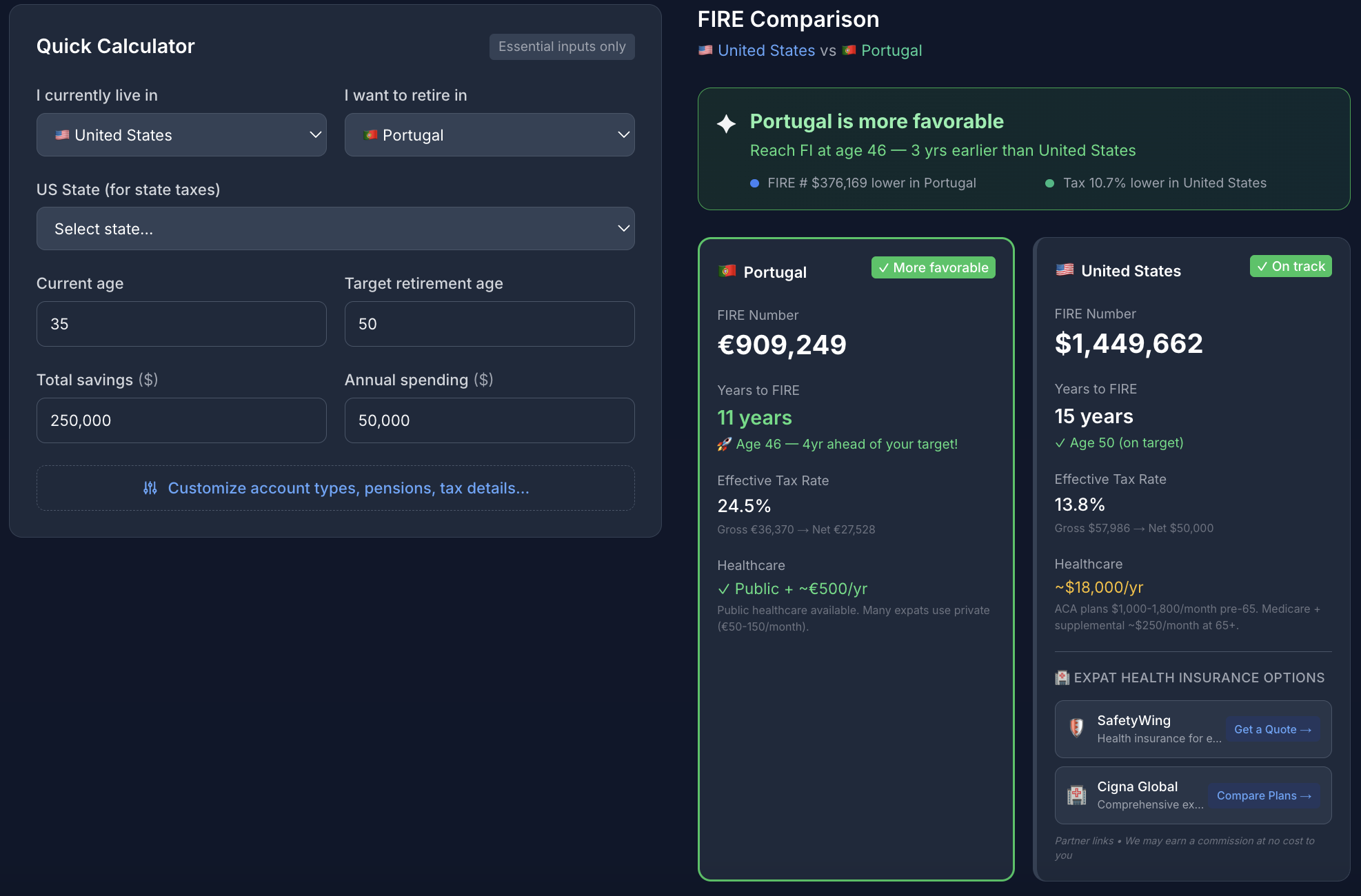
Task: Click the '~$18,000/yr' healthcare value
Action: coord(1099,587)
